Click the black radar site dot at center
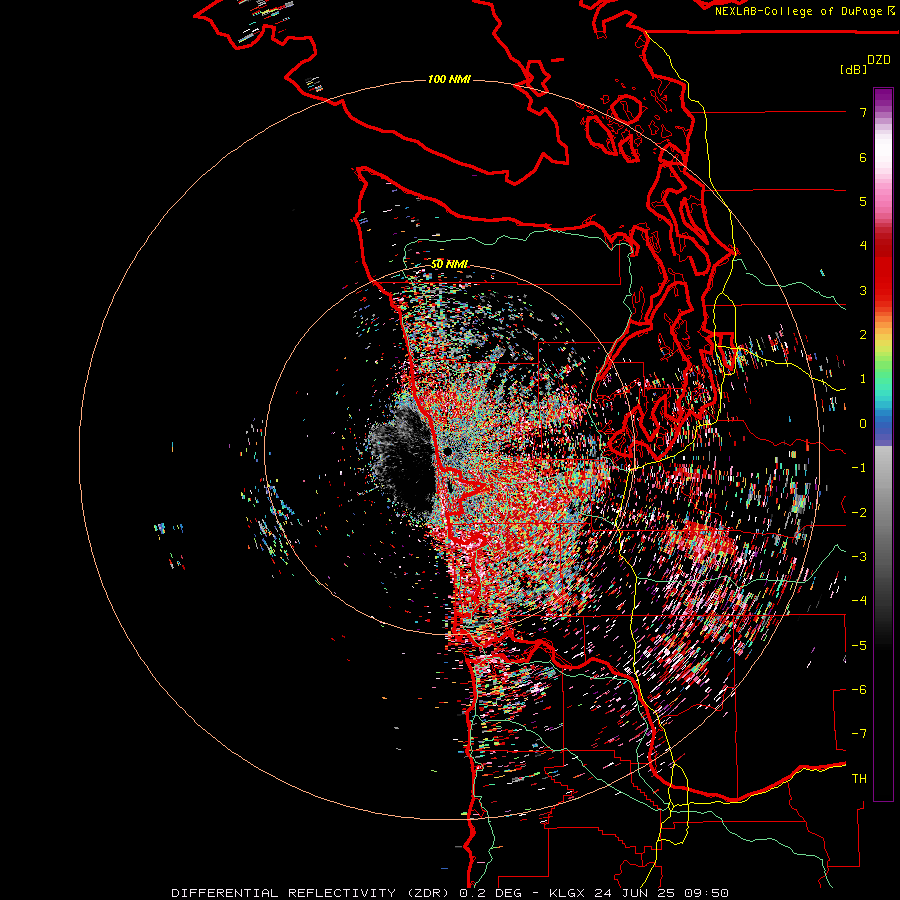The width and height of the screenshot is (900, 900). (448, 452)
